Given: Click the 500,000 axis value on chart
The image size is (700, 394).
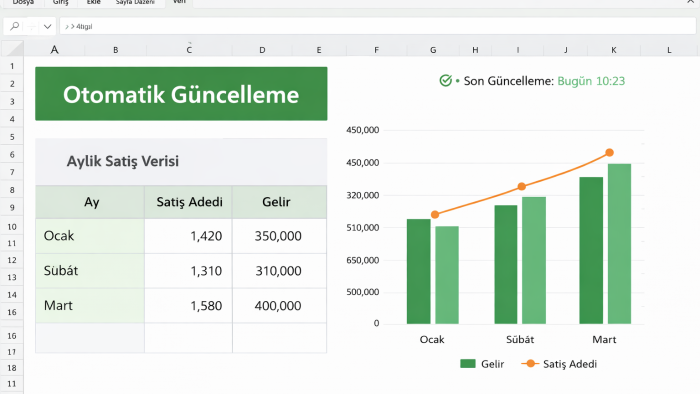Looking at the screenshot, I should coord(362,292).
